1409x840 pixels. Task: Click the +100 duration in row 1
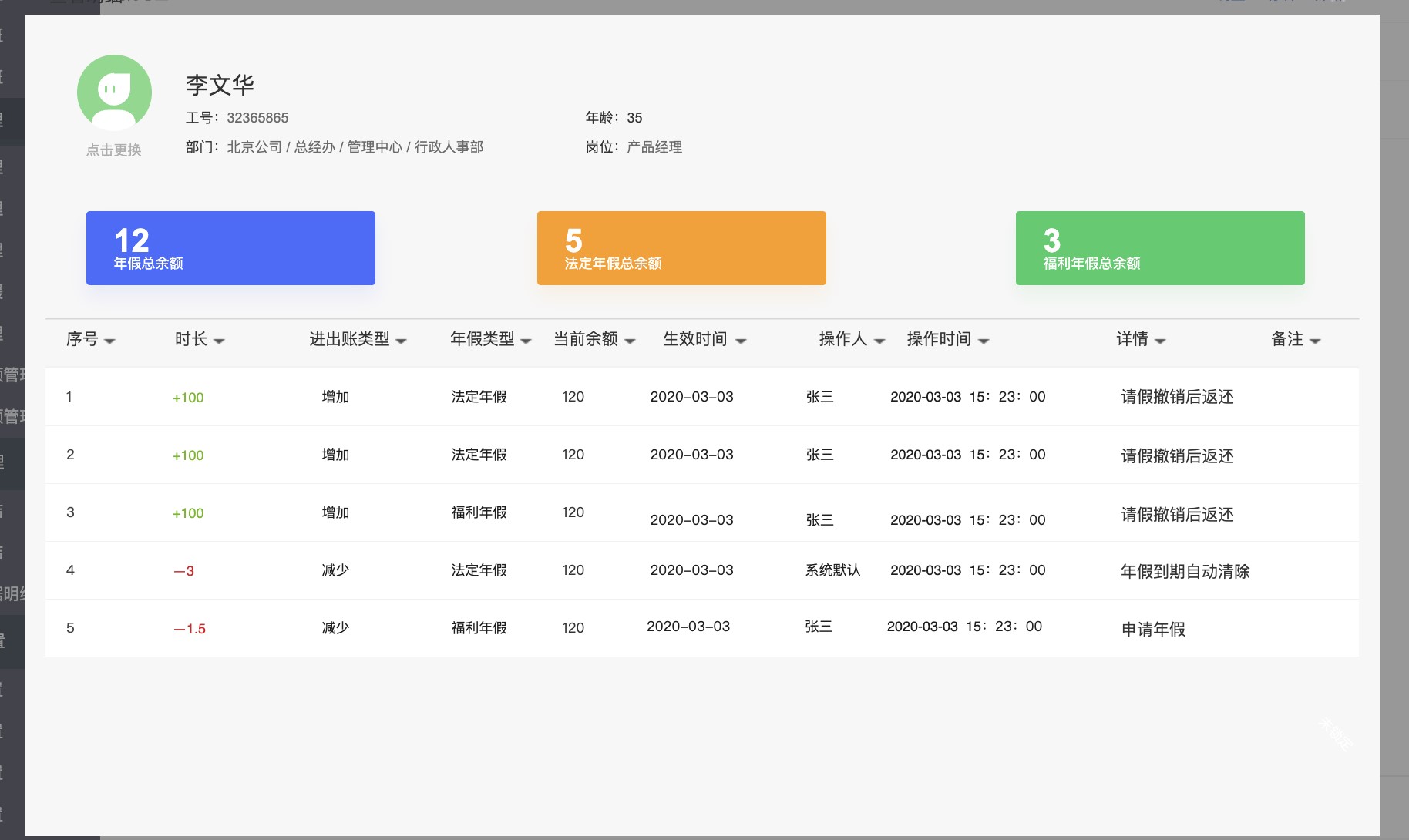(x=188, y=398)
